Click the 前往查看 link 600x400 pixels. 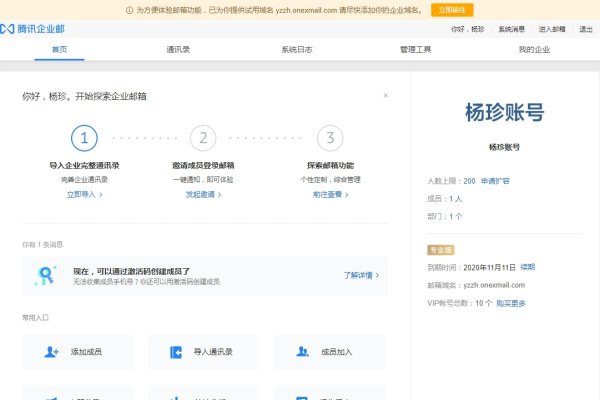pos(330,194)
